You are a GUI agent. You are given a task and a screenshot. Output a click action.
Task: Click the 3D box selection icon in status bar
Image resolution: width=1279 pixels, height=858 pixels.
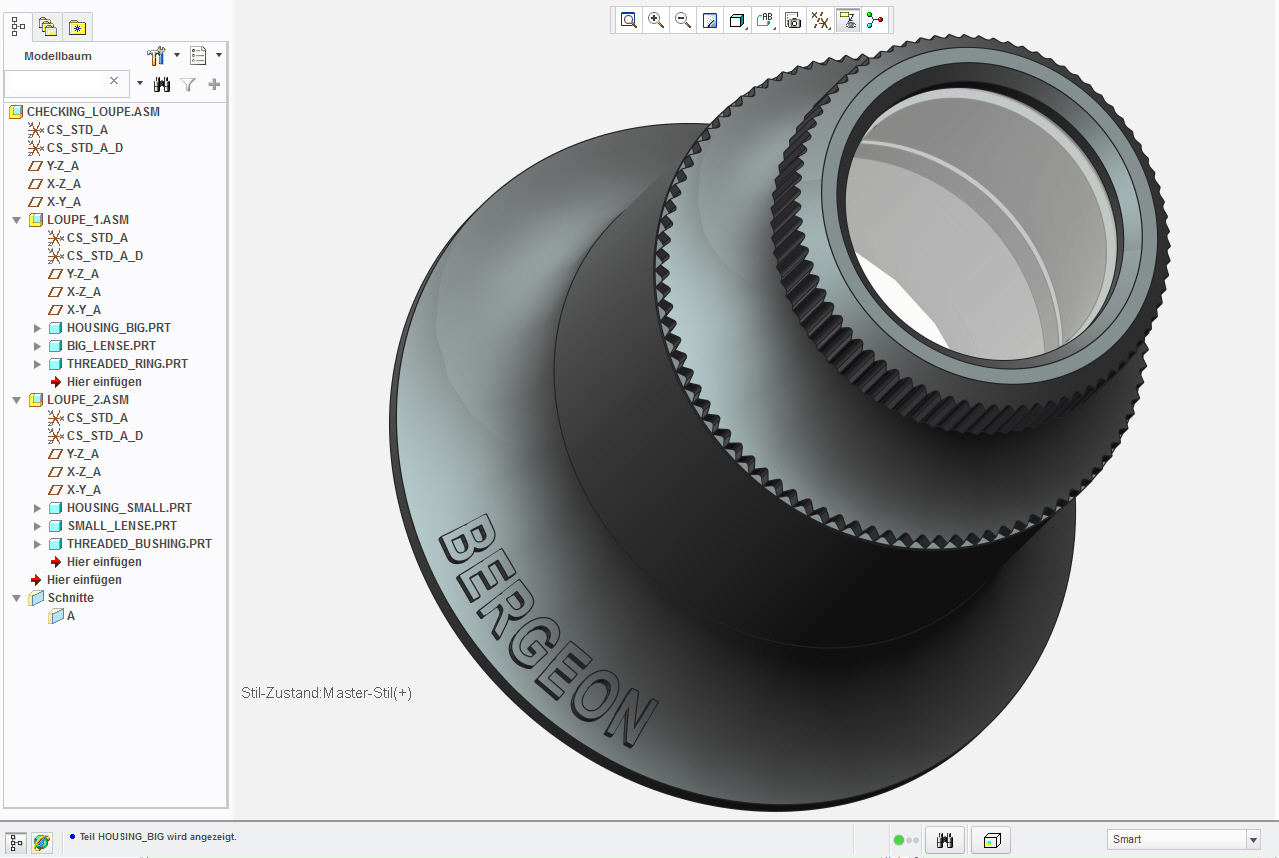(991, 840)
